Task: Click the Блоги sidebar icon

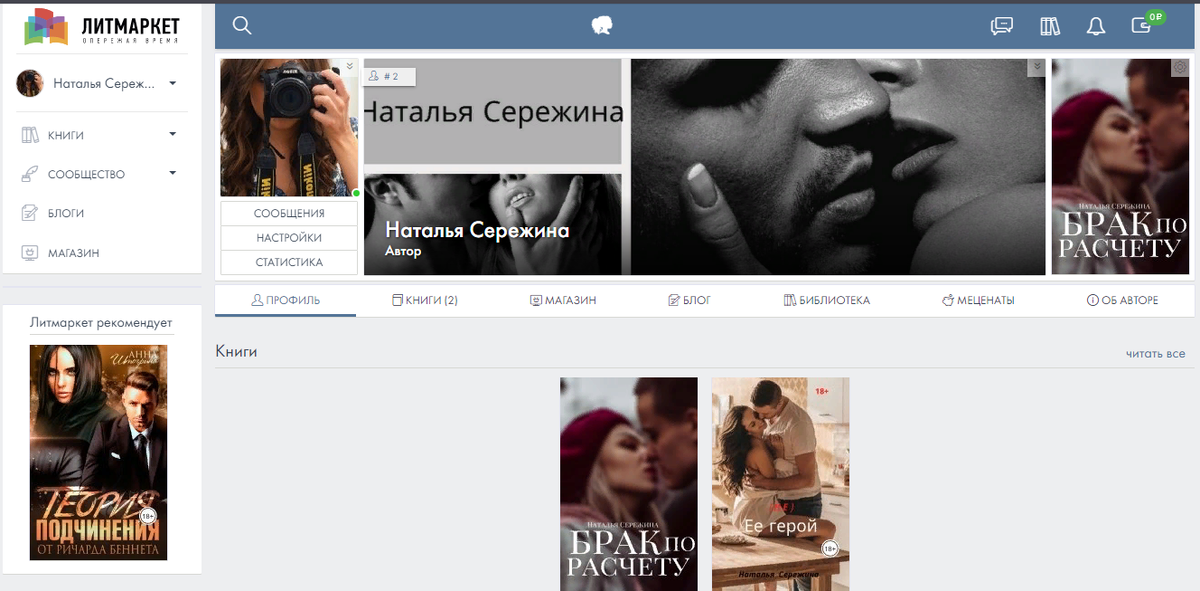Action: pyautogui.click(x=30, y=213)
